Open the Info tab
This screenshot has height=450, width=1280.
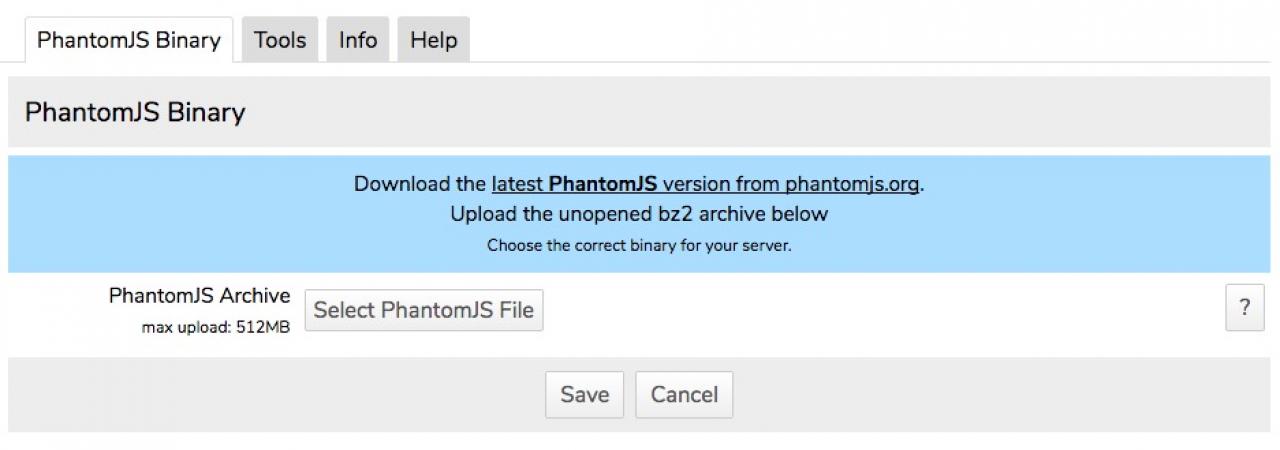pos(358,41)
